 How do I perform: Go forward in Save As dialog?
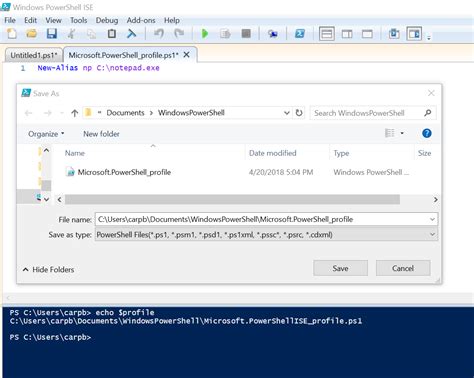coord(48,113)
